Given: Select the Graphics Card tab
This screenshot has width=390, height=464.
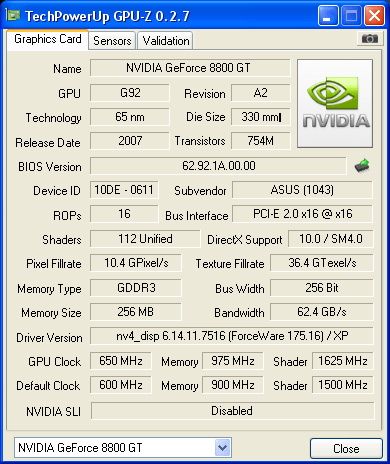Looking at the screenshot, I should [48, 39].
